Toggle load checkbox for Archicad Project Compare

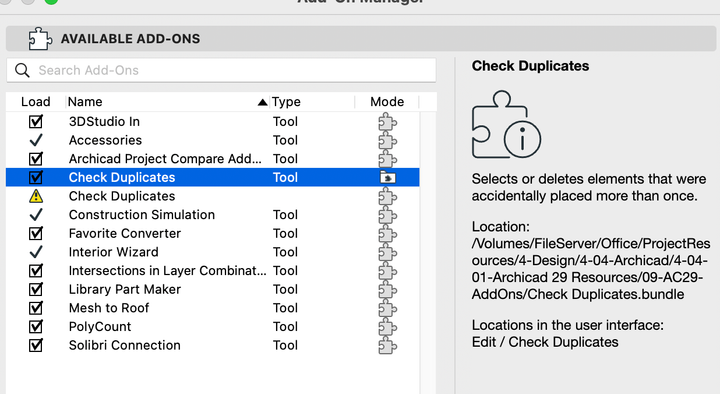point(36,159)
